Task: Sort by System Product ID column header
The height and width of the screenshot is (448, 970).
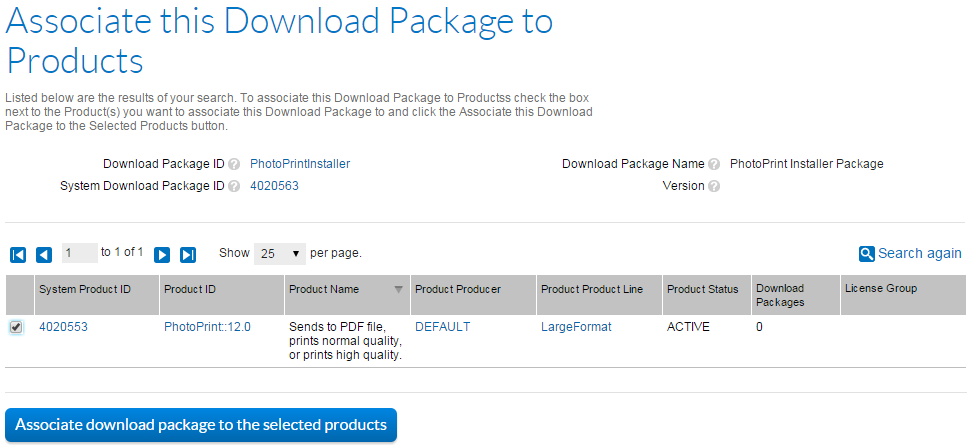Action: coord(85,289)
